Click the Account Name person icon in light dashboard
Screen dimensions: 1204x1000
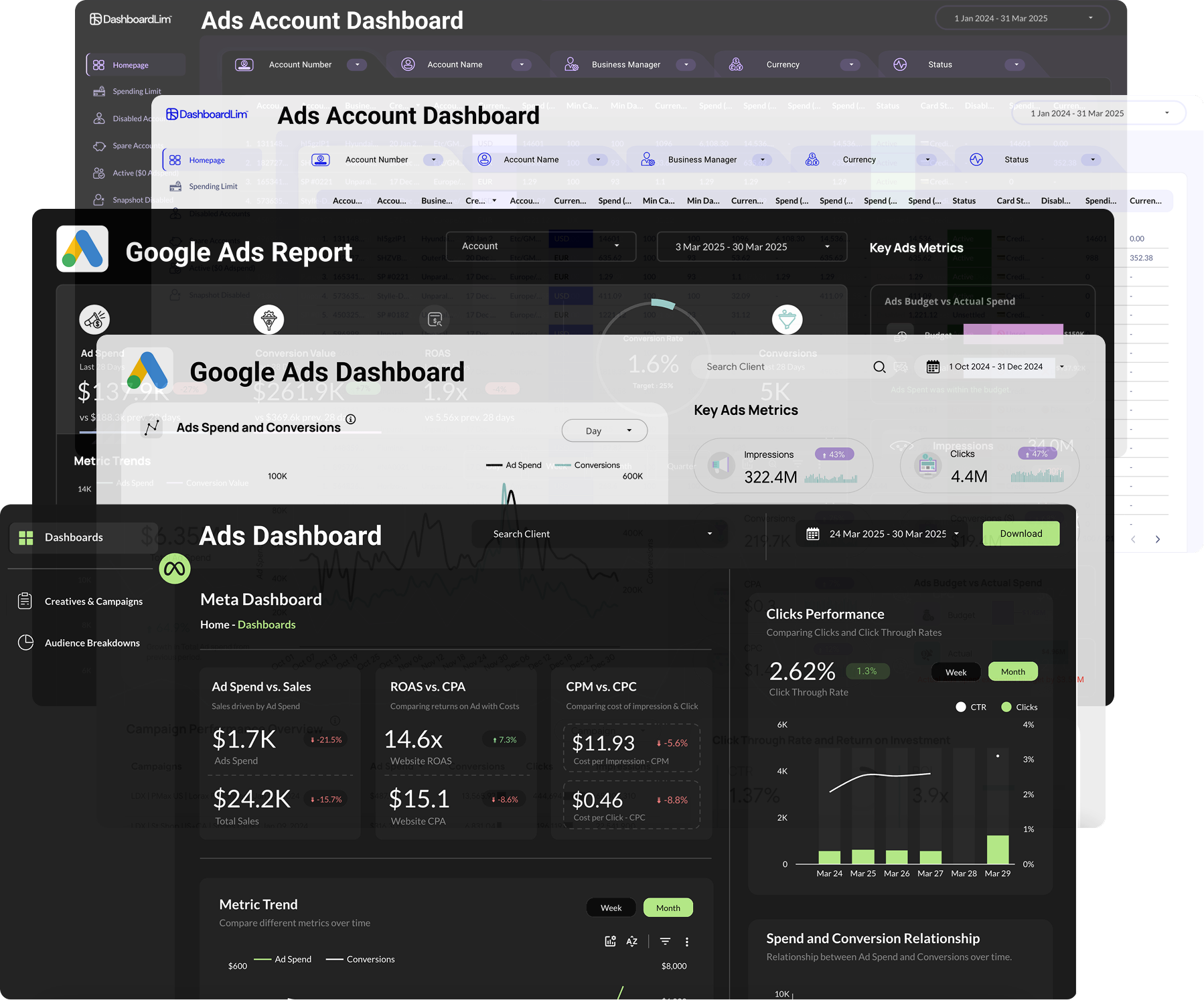(x=485, y=159)
